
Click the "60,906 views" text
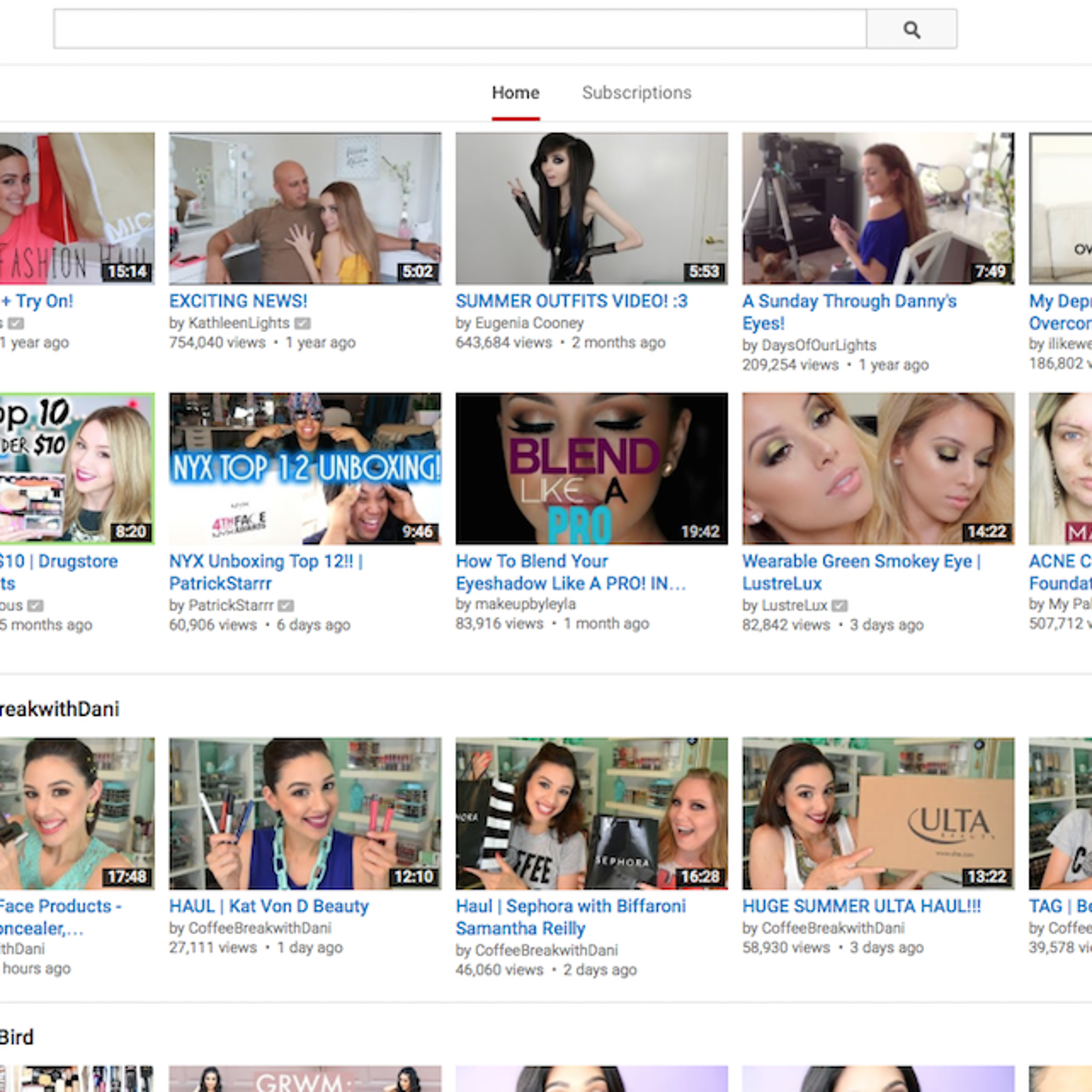coord(213,625)
